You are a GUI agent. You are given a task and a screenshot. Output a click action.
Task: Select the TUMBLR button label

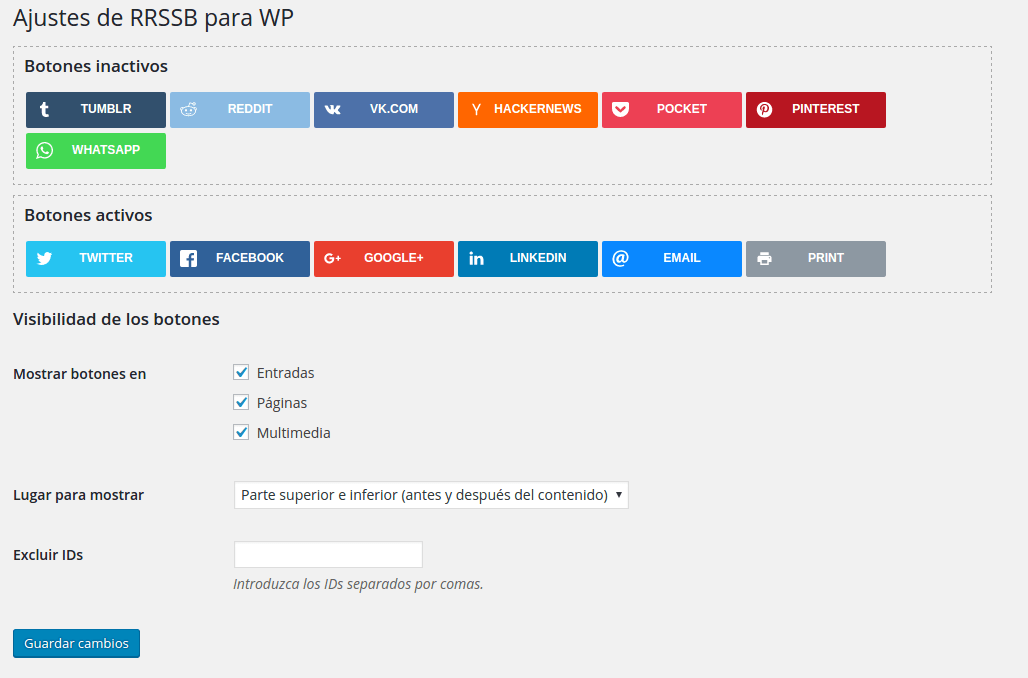click(106, 109)
